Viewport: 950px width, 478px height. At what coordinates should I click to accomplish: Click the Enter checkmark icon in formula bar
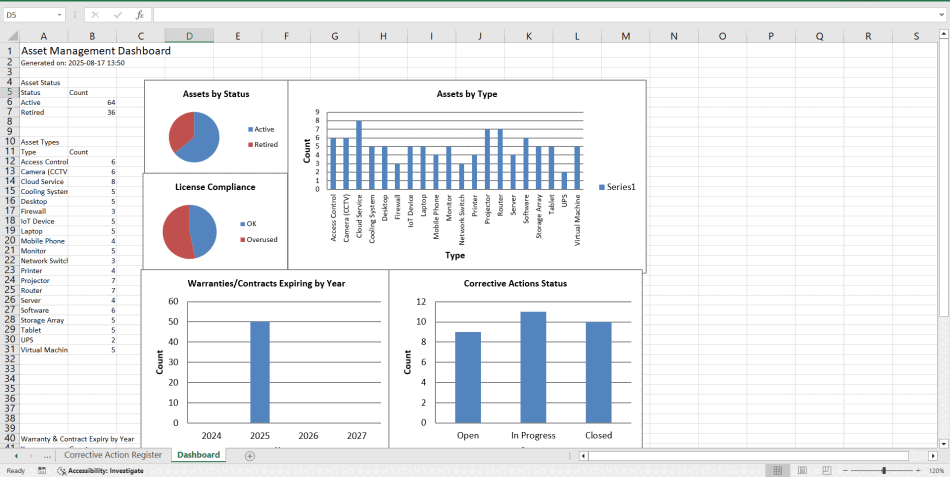(118, 15)
